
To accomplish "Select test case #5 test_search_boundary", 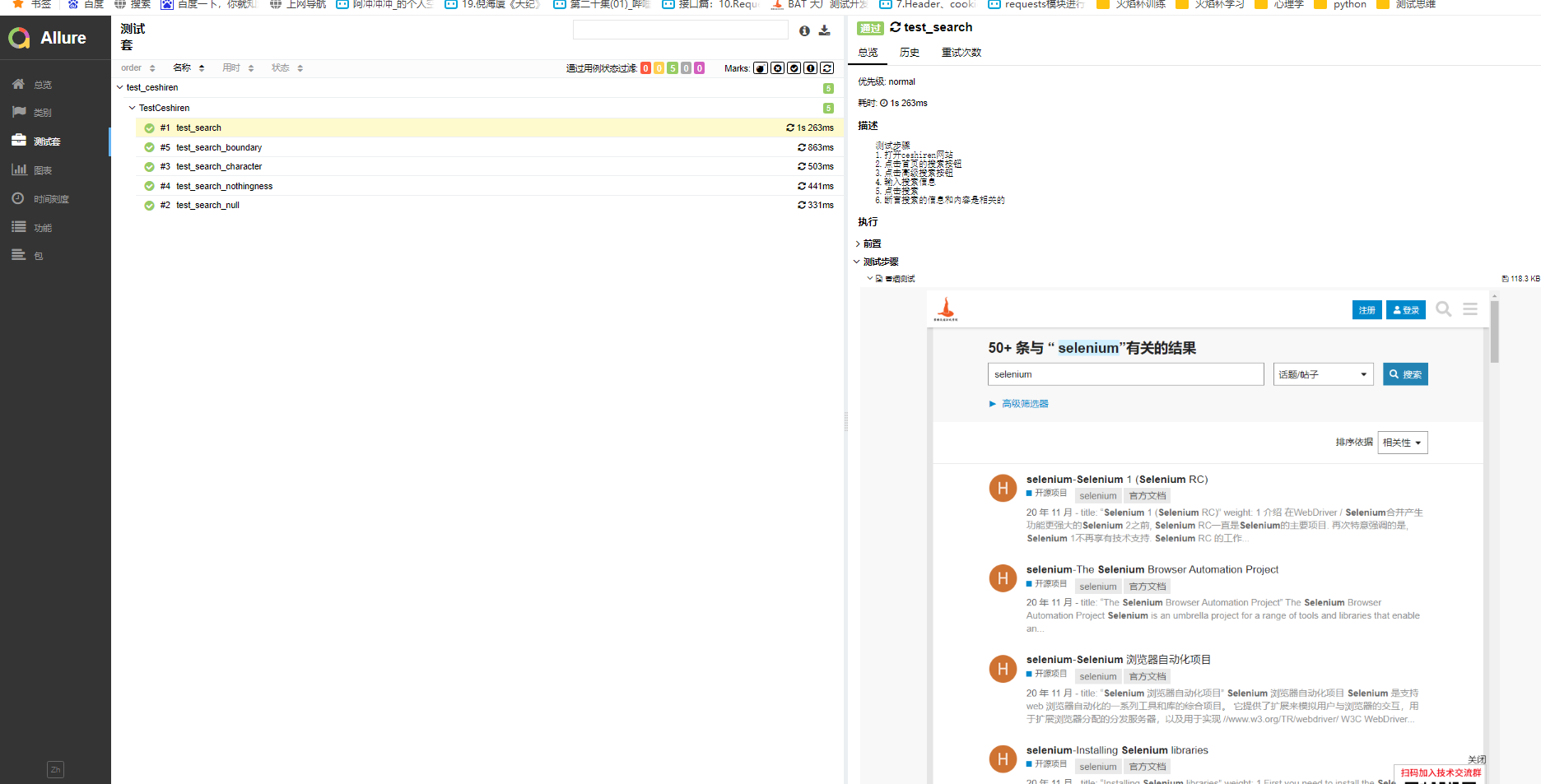I will coord(490,147).
